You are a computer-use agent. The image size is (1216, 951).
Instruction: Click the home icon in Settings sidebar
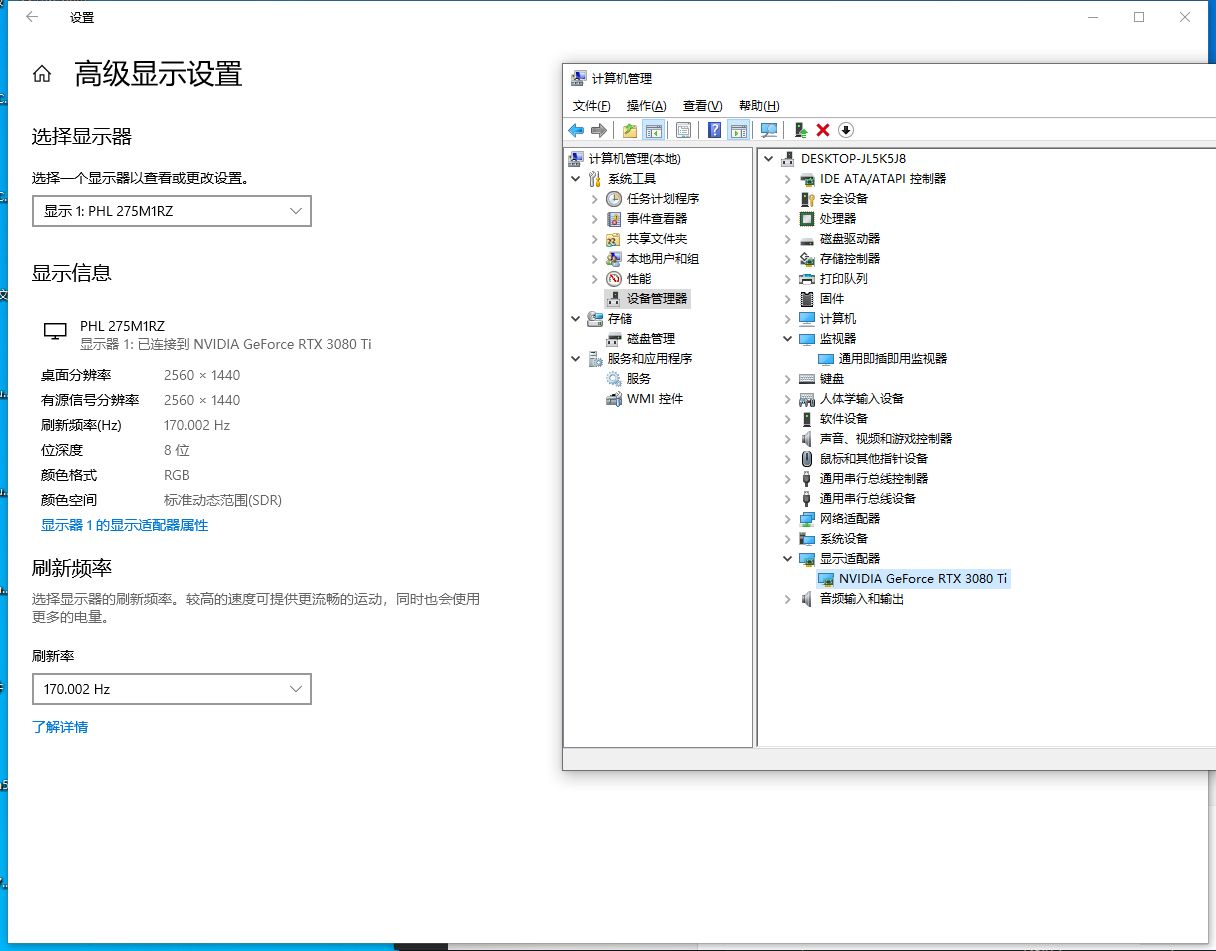point(40,73)
